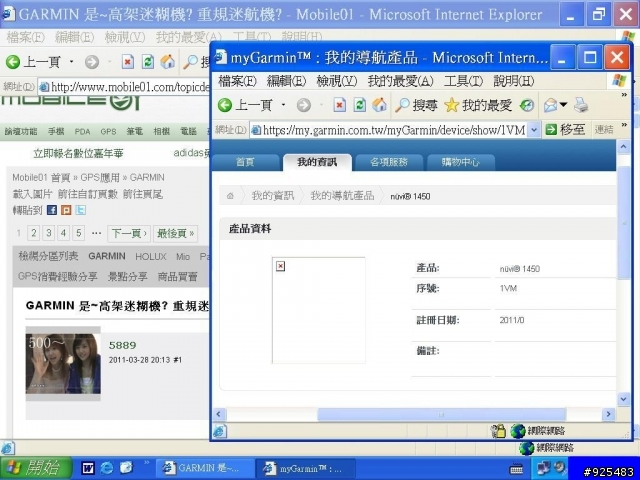Click Back arrow in Mobile01 window
The width and height of the screenshot is (640, 480).
tap(13, 62)
